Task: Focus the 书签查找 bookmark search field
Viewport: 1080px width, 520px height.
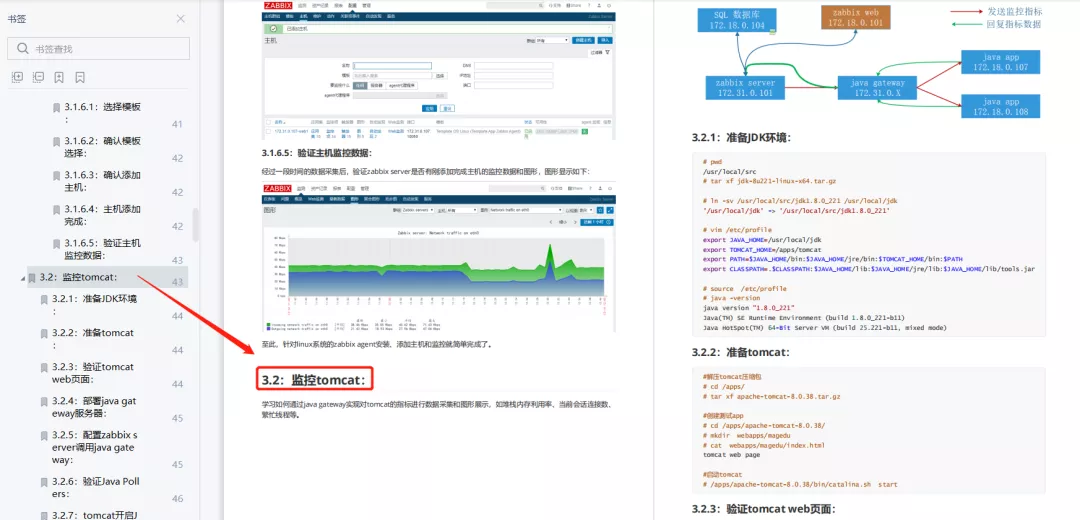Action: (98, 48)
